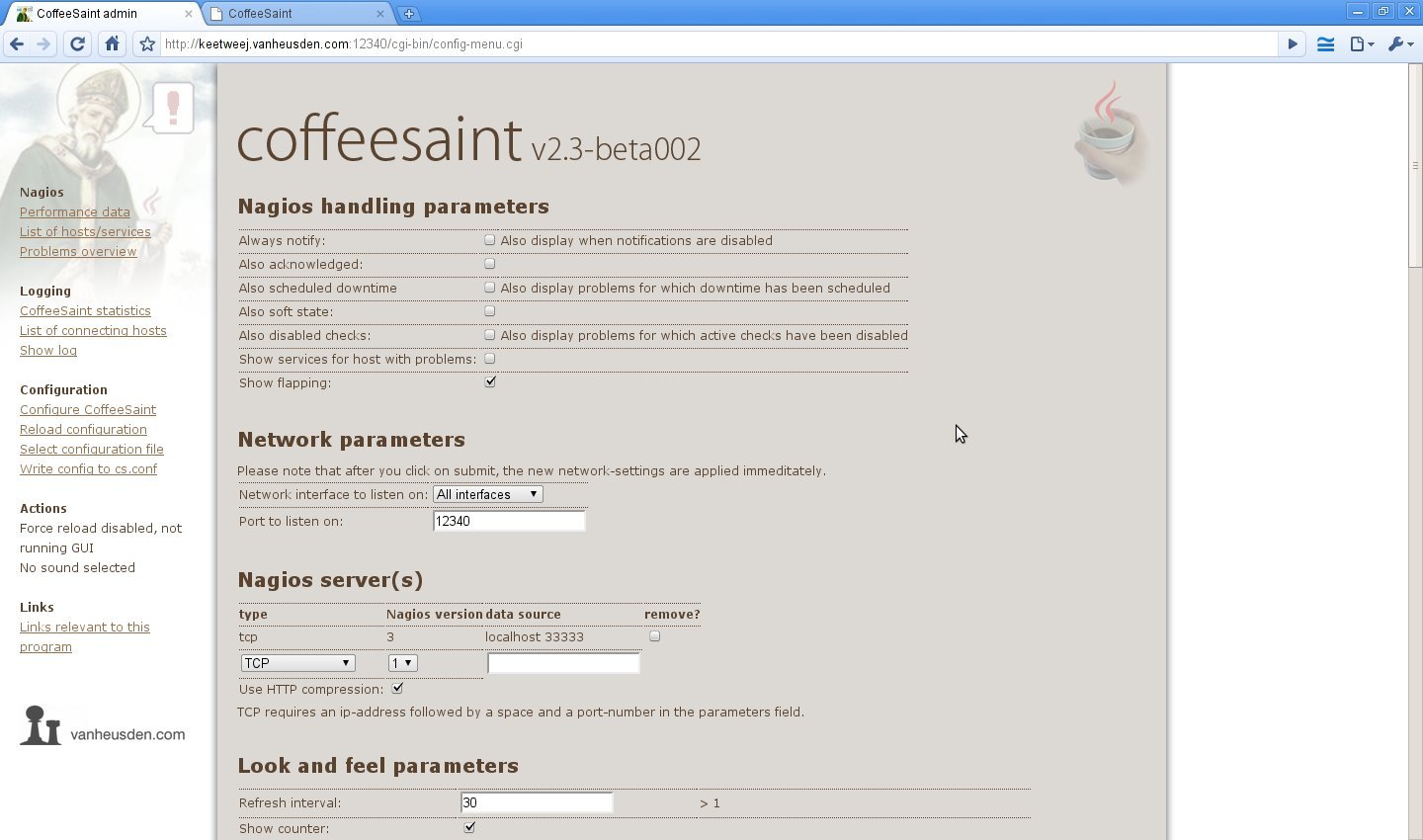This screenshot has width=1423, height=840.
Task: Enable the Also disabled checks checkbox
Action: (489, 335)
